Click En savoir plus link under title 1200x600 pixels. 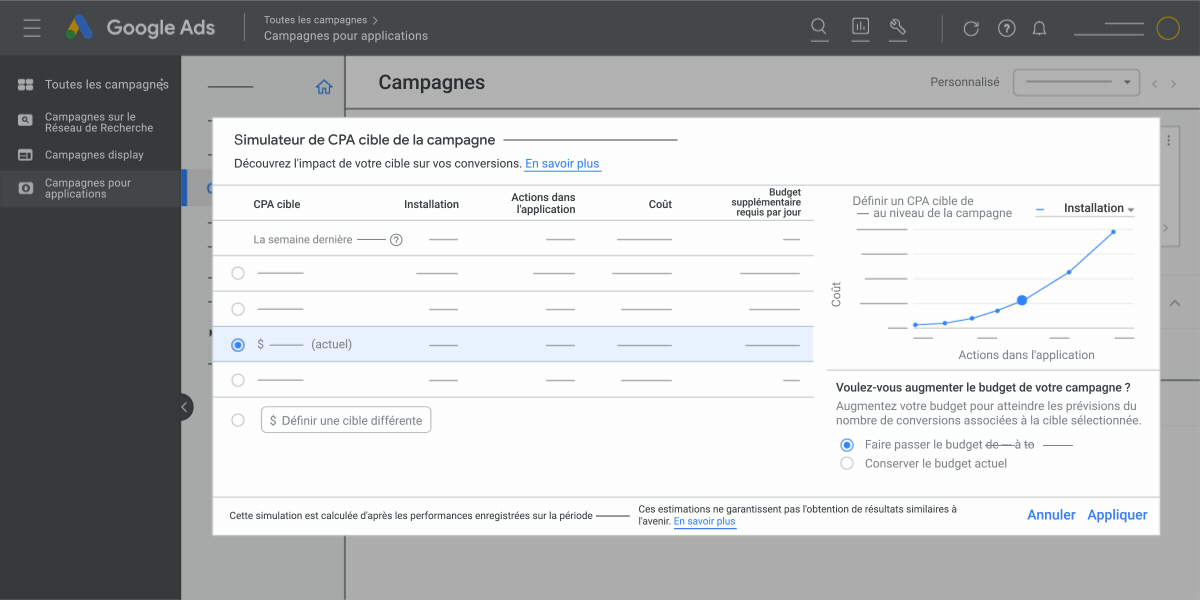click(563, 164)
